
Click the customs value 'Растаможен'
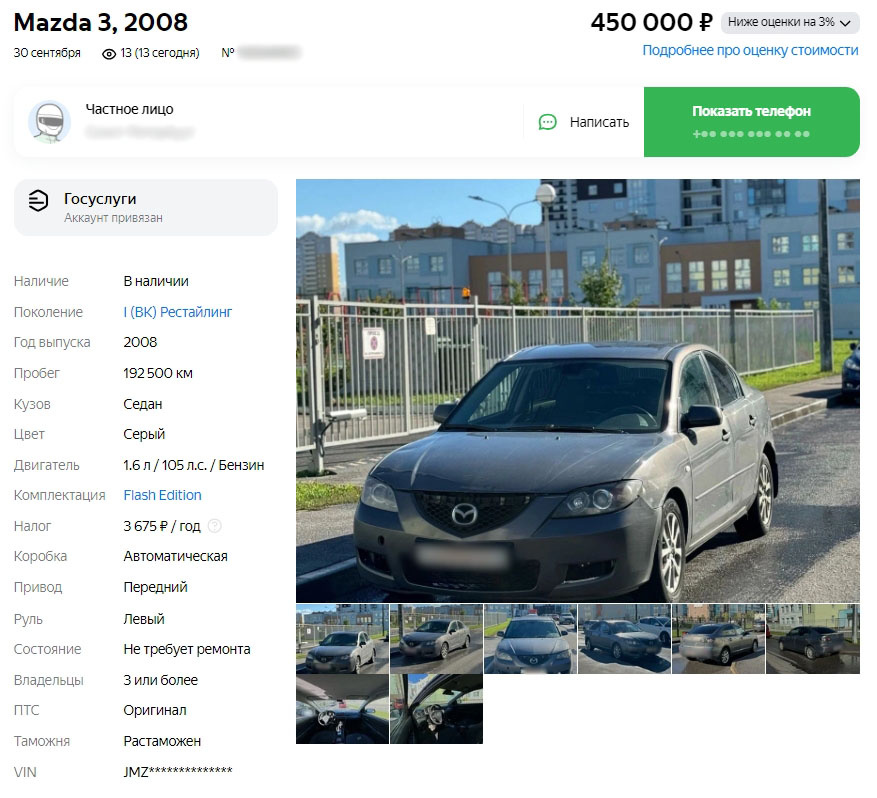pyautogui.click(x=162, y=741)
